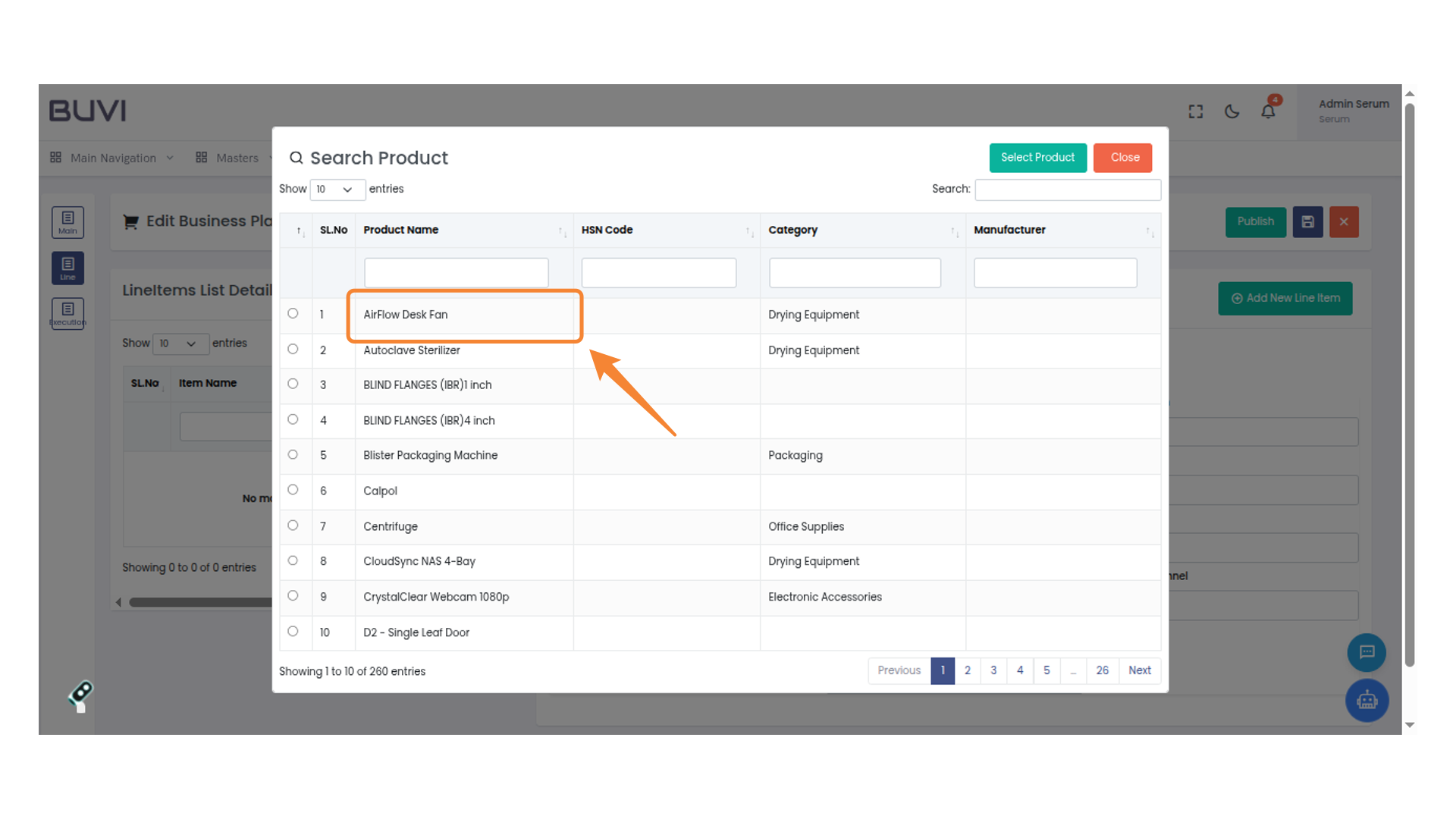Click the Select Product button
The image size is (1456, 819).
coord(1037,158)
